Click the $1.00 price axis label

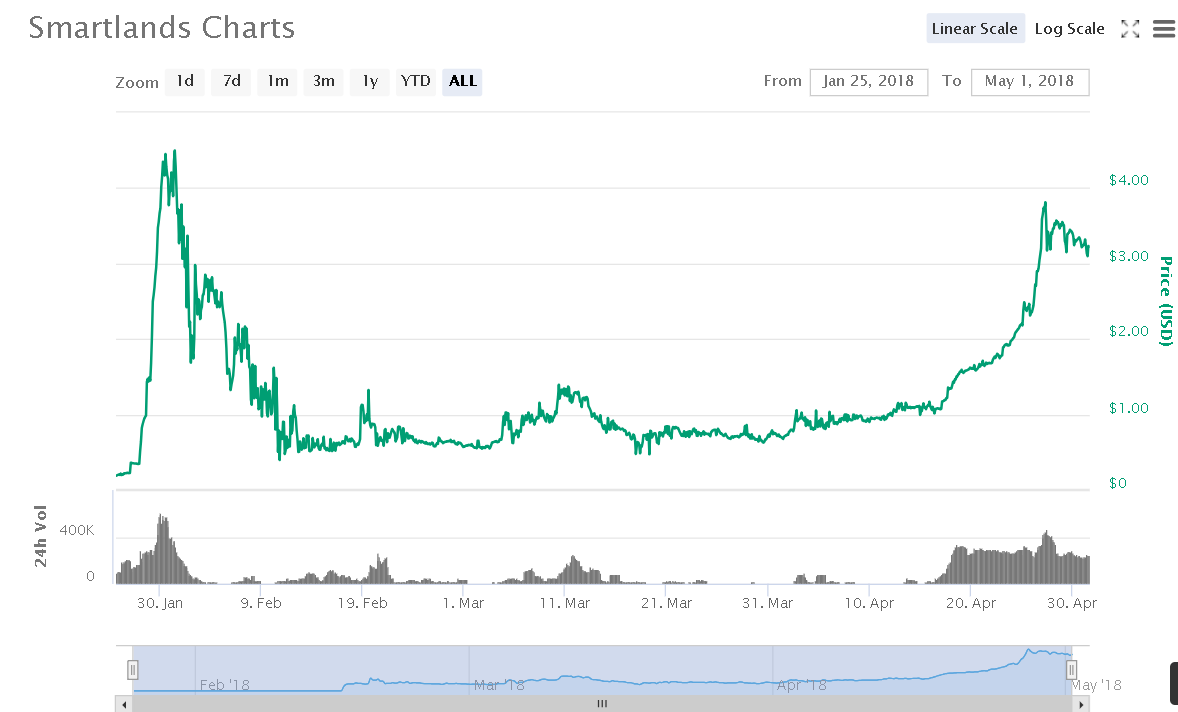1128,409
